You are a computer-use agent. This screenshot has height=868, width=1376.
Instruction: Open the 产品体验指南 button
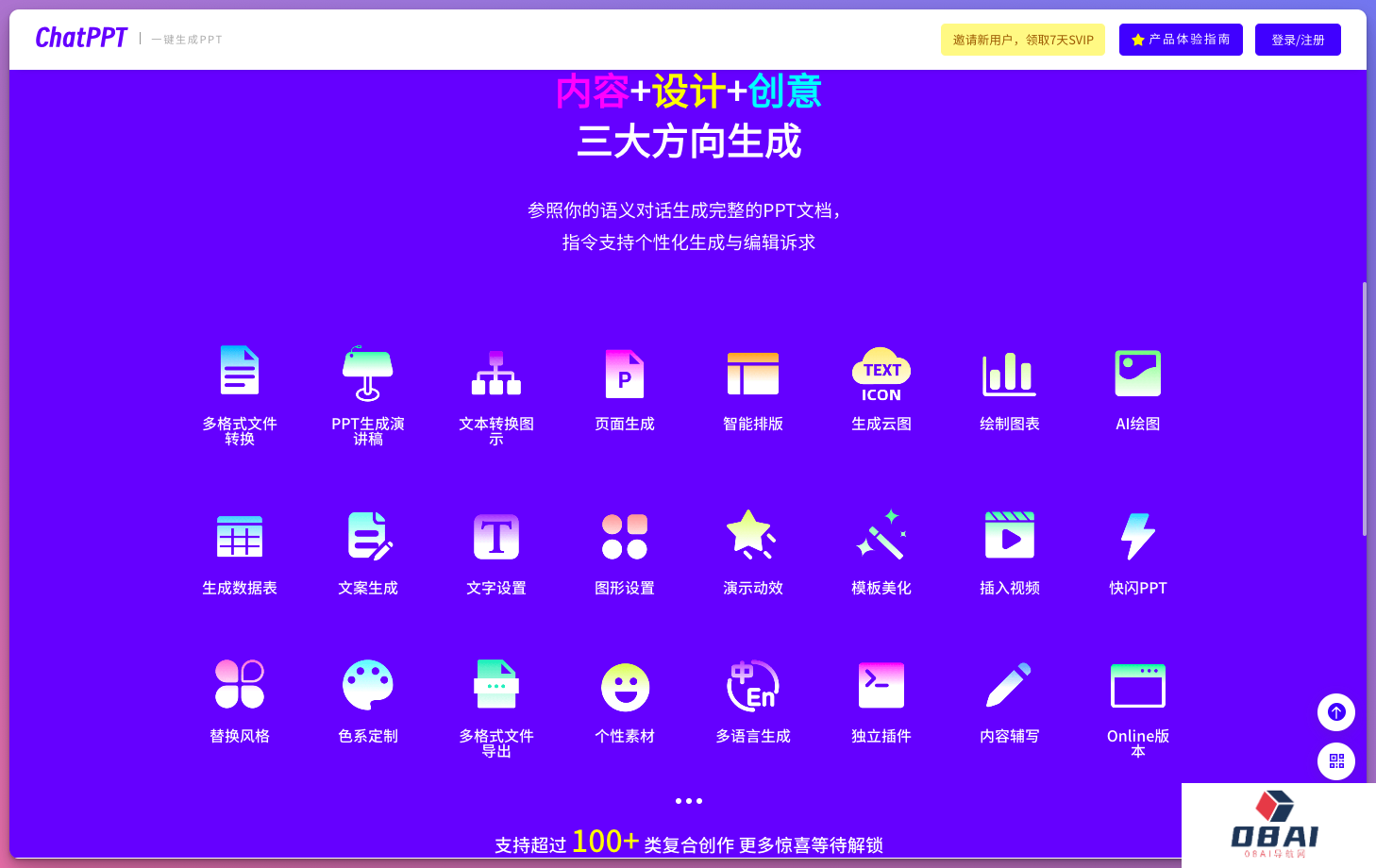click(x=1181, y=40)
